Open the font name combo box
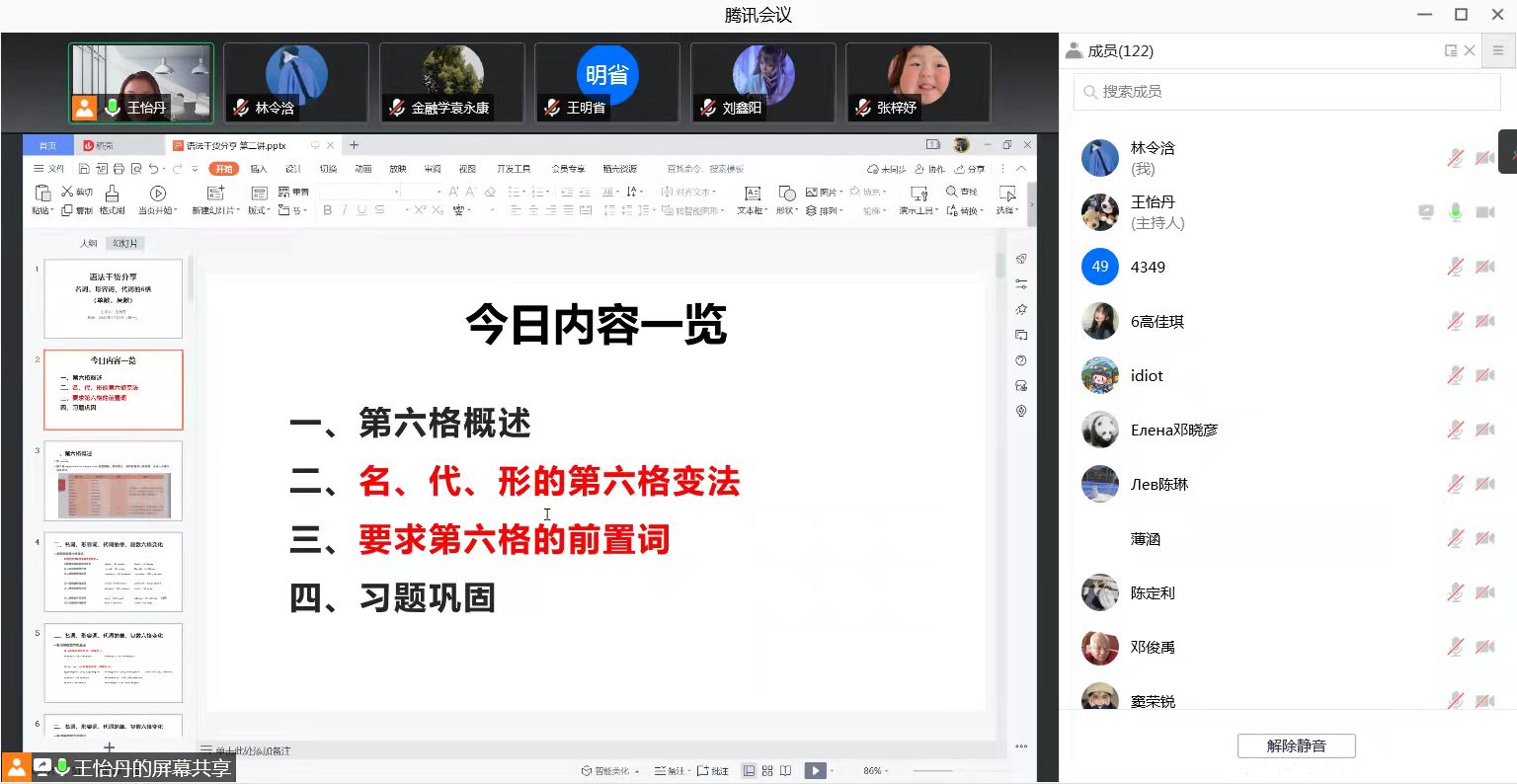1517x784 pixels. [359, 192]
